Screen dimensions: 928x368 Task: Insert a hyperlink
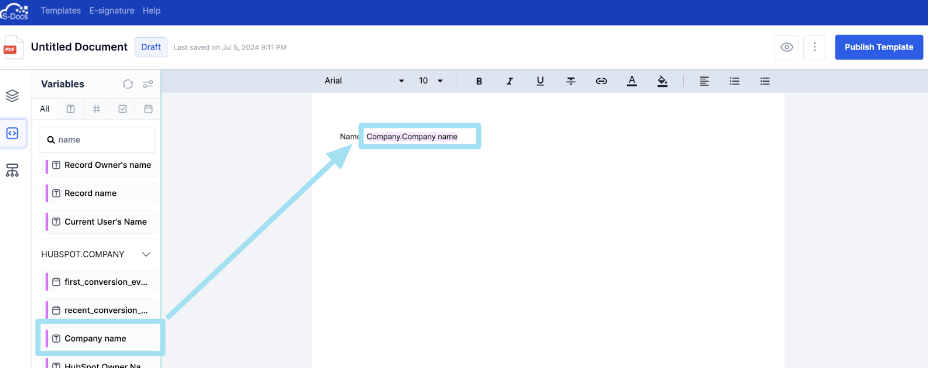tap(601, 81)
